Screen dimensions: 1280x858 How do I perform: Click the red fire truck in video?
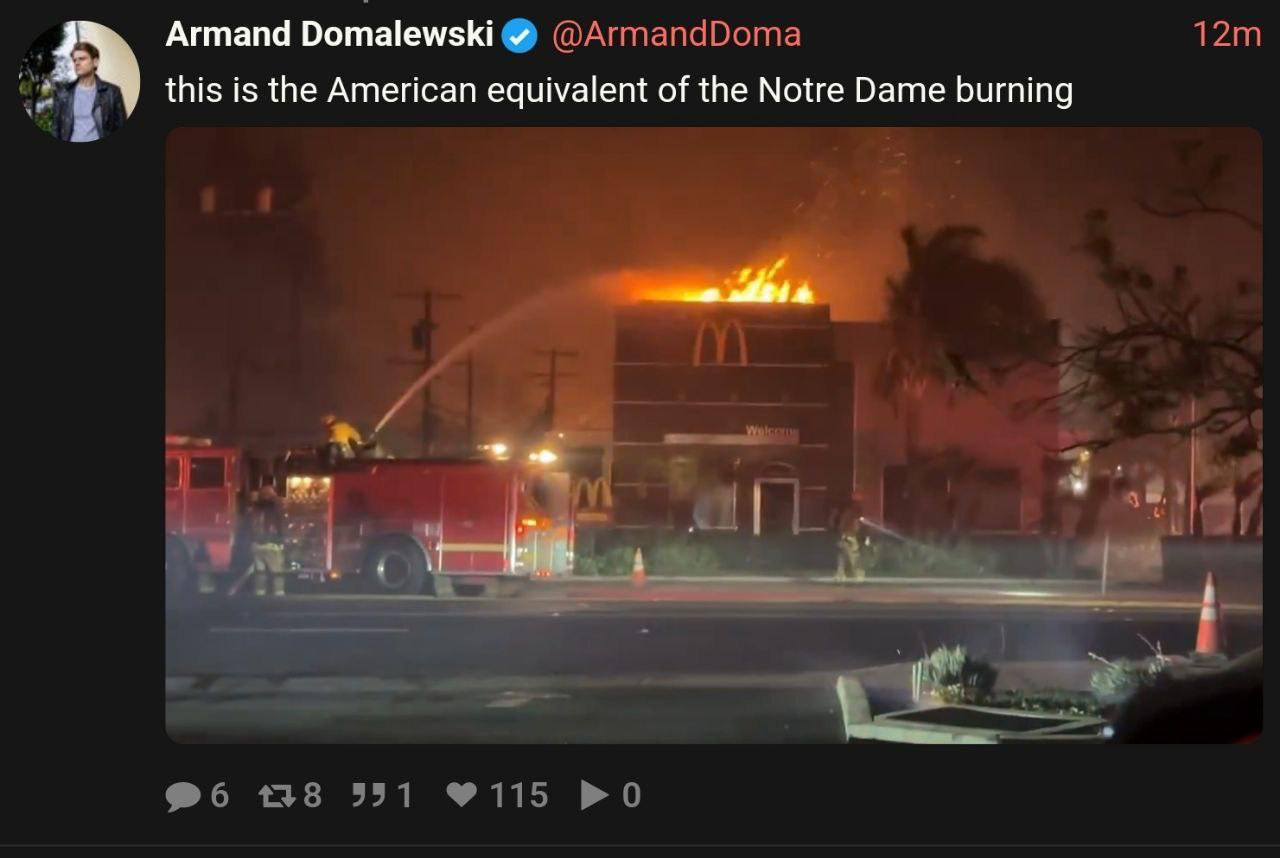pyautogui.click(x=368, y=517)
